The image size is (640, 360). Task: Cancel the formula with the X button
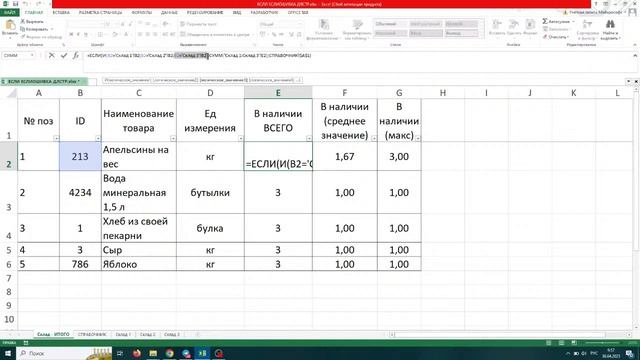(51, 56)
